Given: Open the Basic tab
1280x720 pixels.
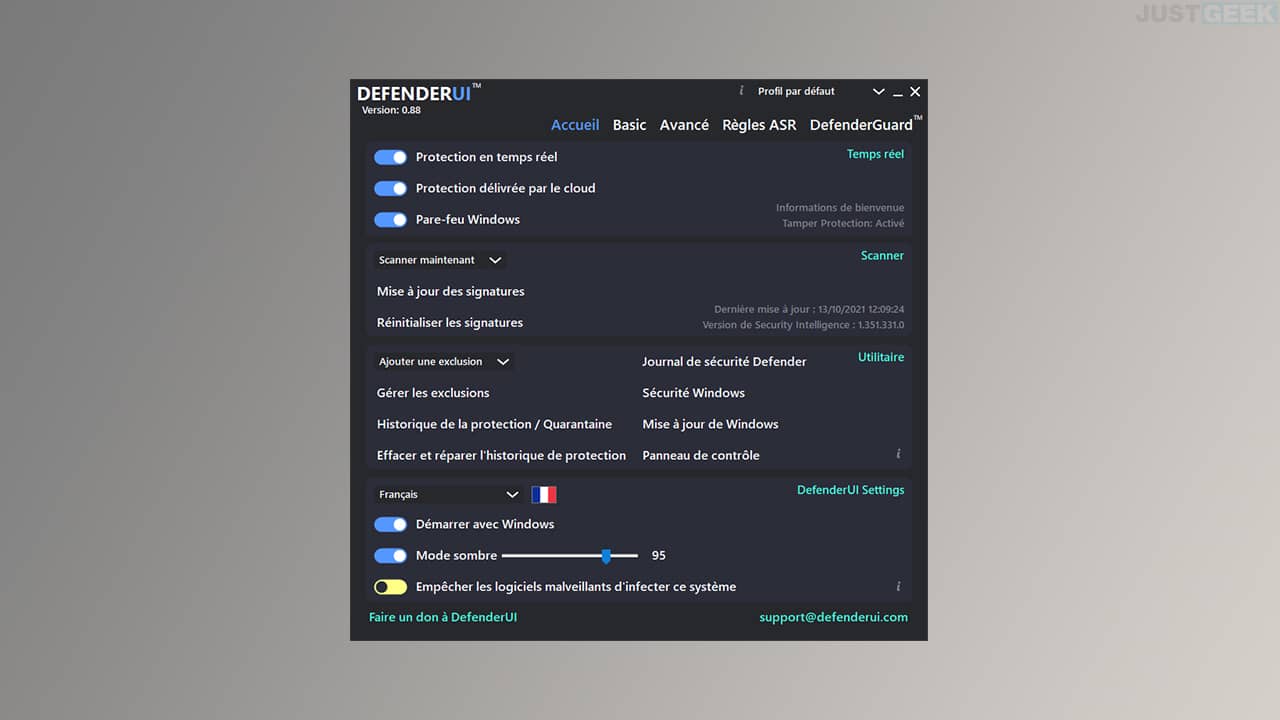Looking at the screenshot, I should click(x=629, y=125).
